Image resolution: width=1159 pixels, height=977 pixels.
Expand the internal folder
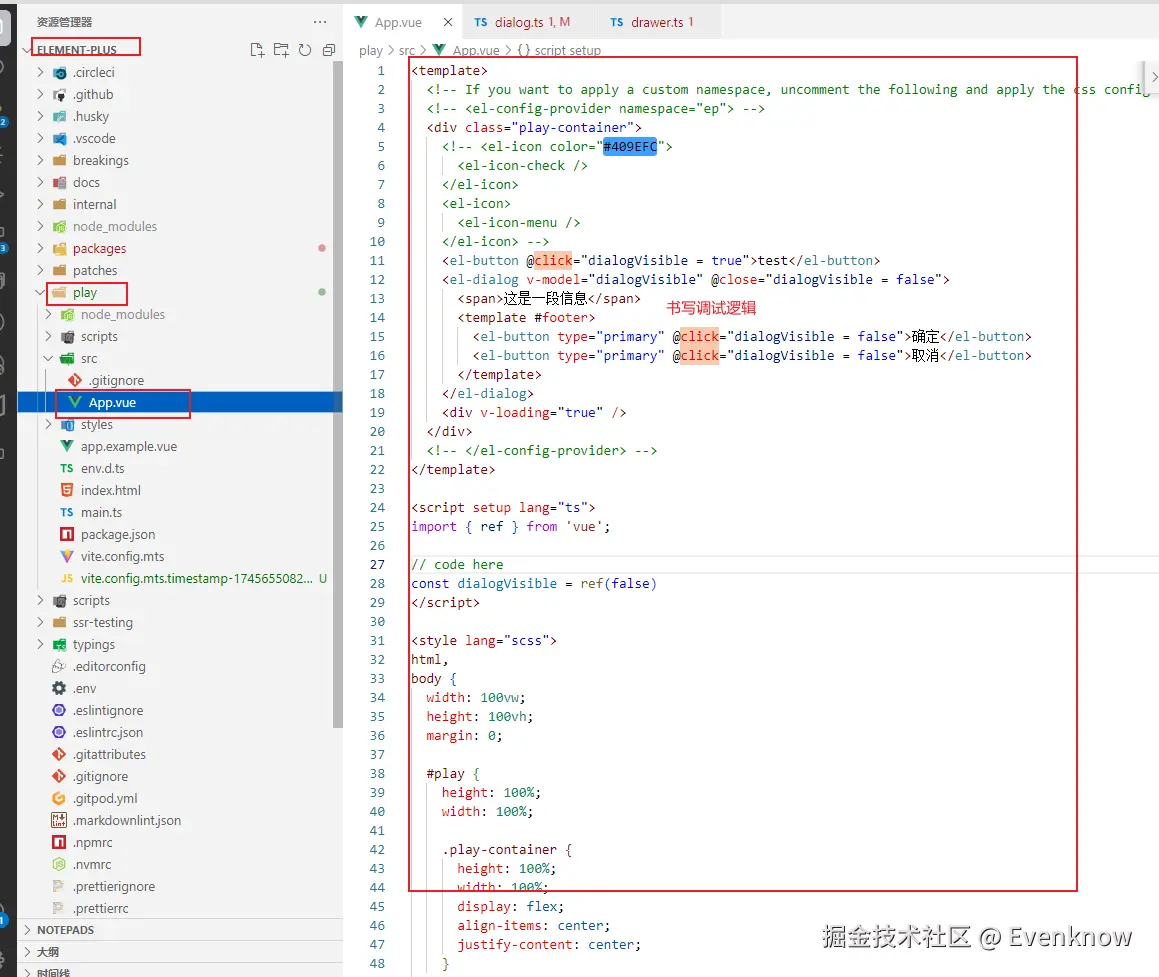[x=41, y=204]
